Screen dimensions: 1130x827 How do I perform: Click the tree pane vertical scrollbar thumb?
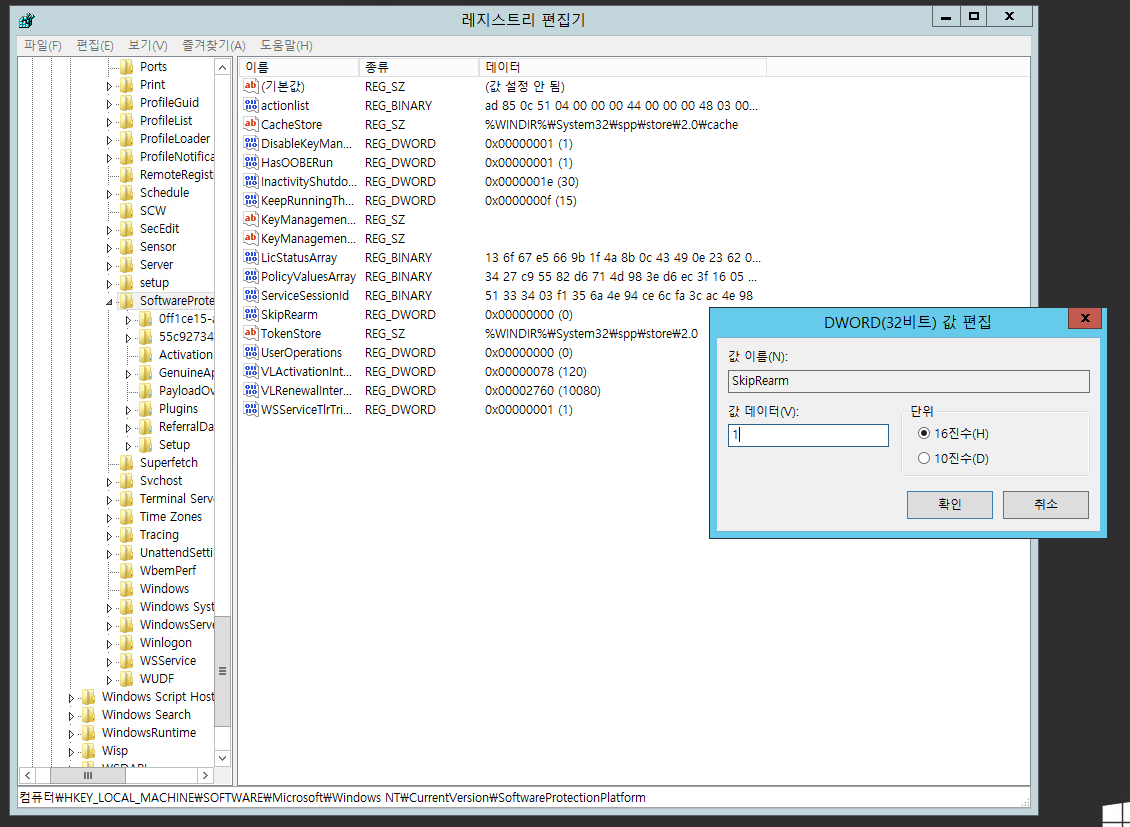222,670
